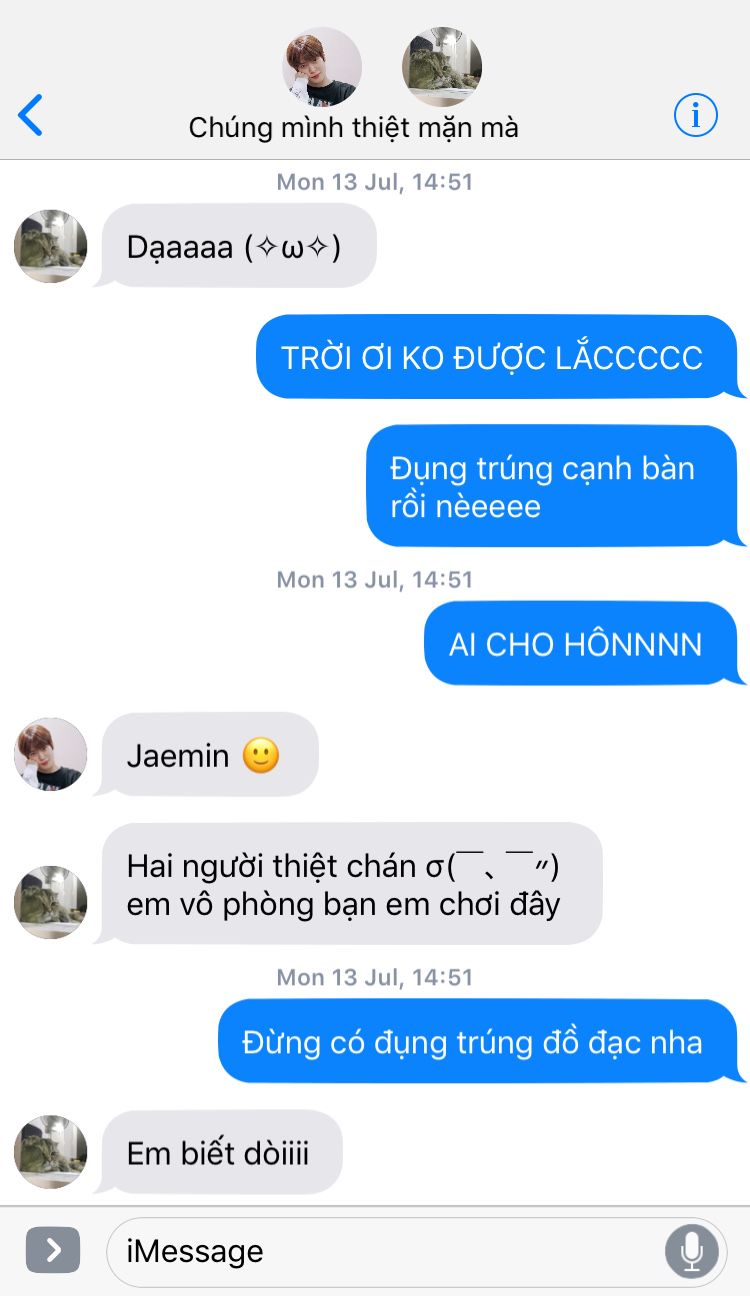Open conversation info via the i icon
Screen dimensions: 750x1297
tap(695, 116)
